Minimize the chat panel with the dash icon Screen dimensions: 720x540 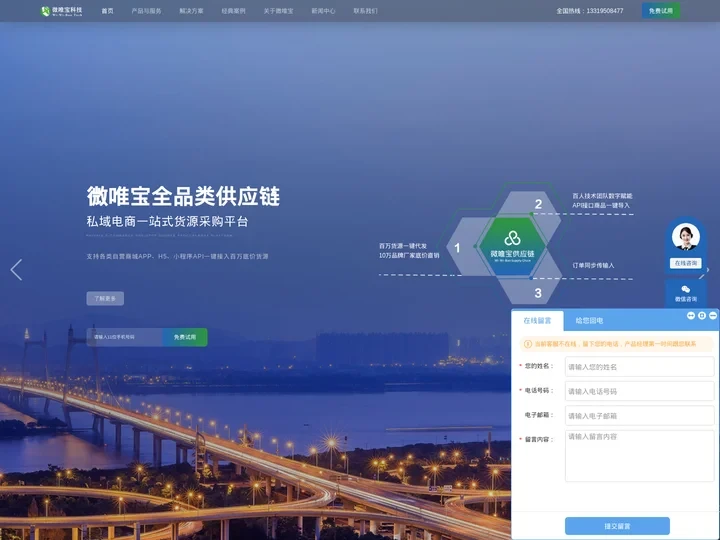pos(713,315)
